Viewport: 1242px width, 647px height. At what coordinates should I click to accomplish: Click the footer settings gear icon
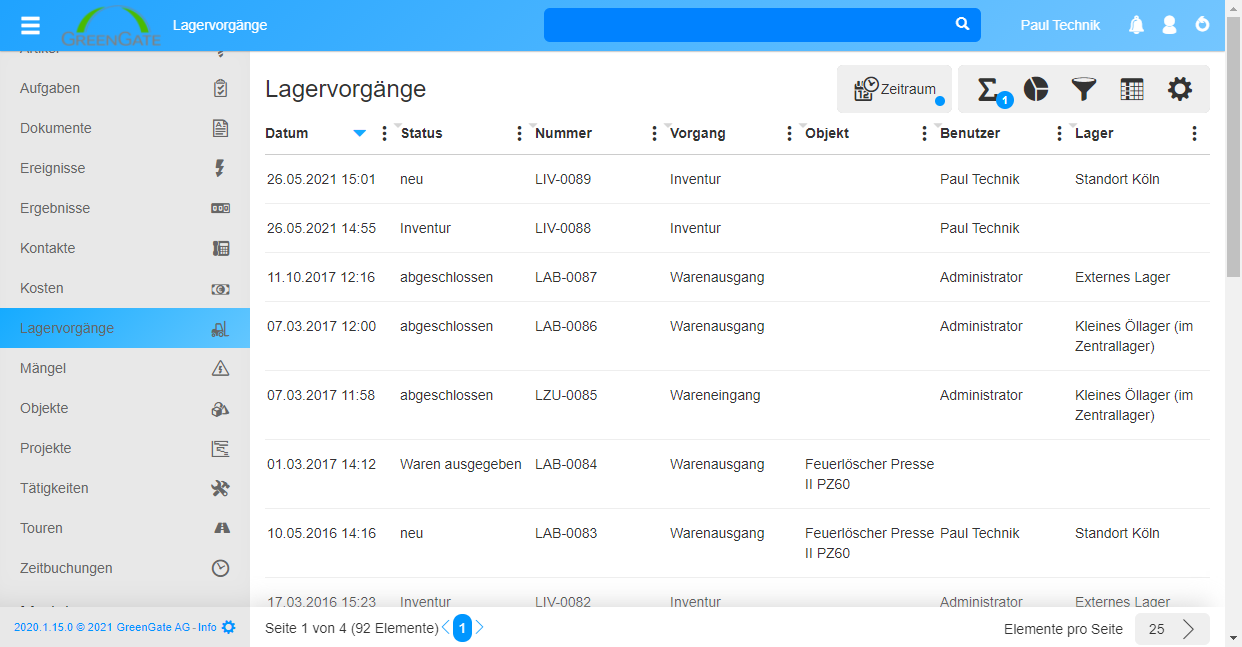(229, 627)
